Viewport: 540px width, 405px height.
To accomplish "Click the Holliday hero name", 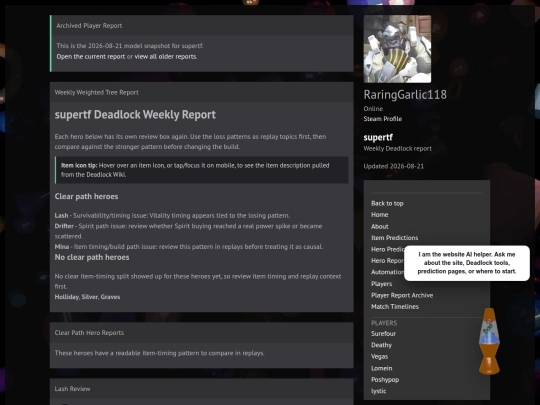I will [66, 297].
